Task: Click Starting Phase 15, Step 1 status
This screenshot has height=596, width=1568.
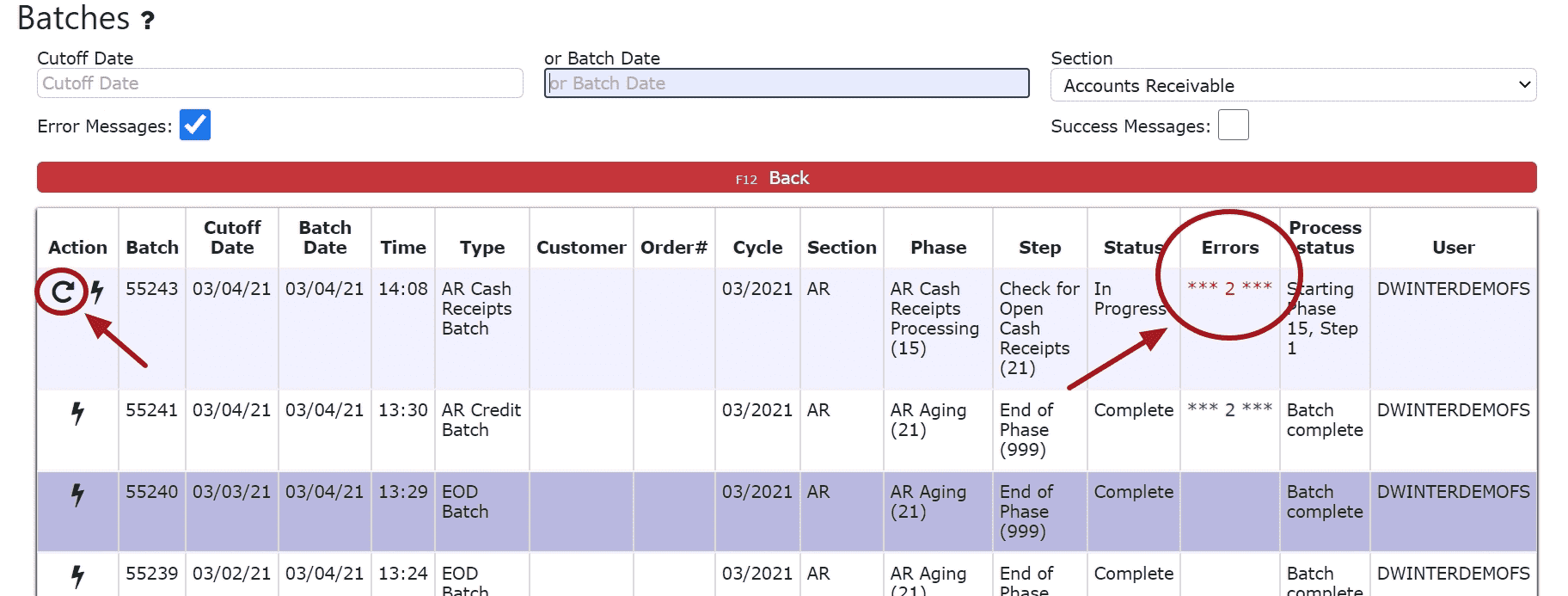Action: [1322, 318]
